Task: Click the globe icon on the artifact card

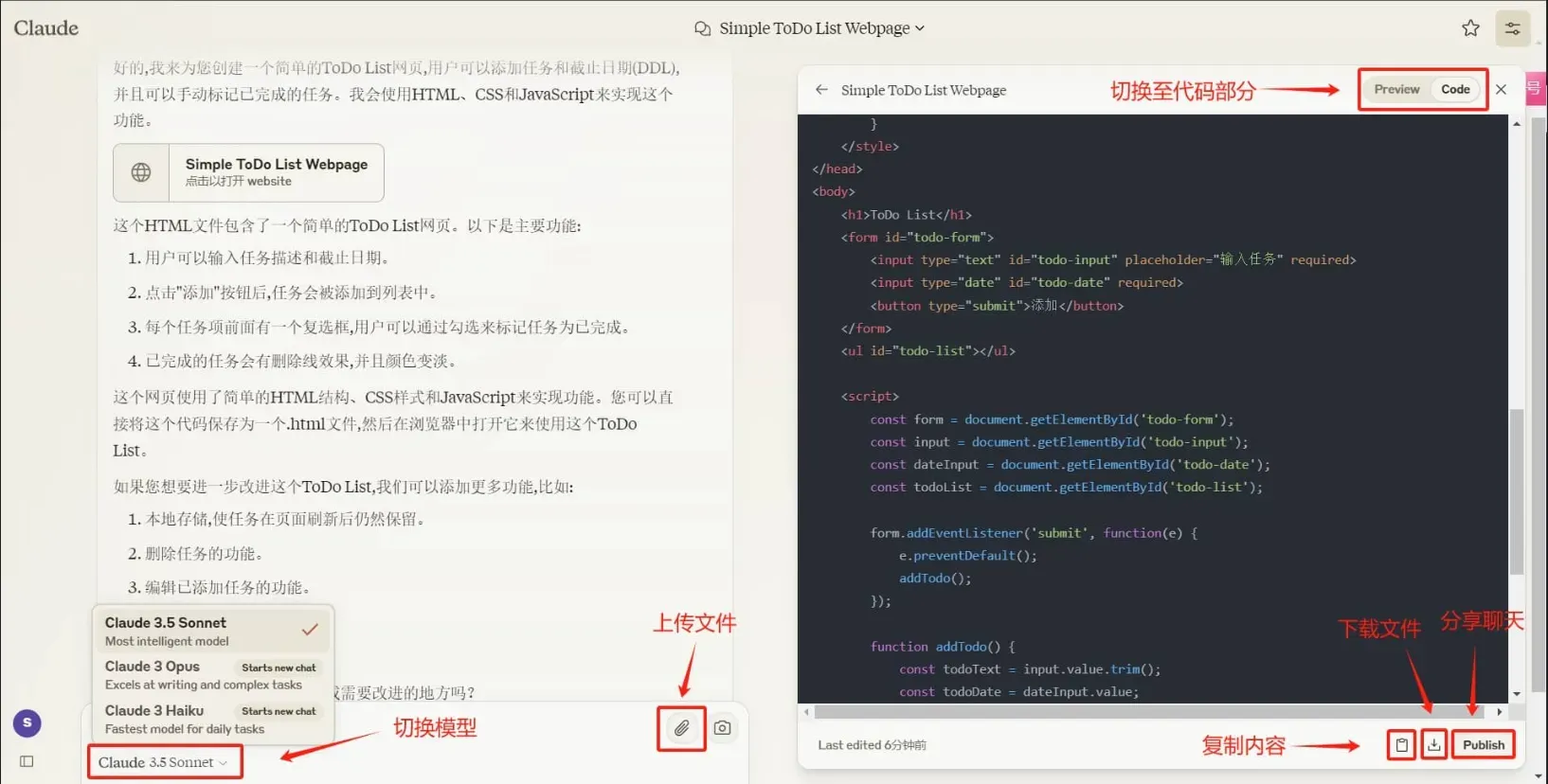Action: coord(141,172)
